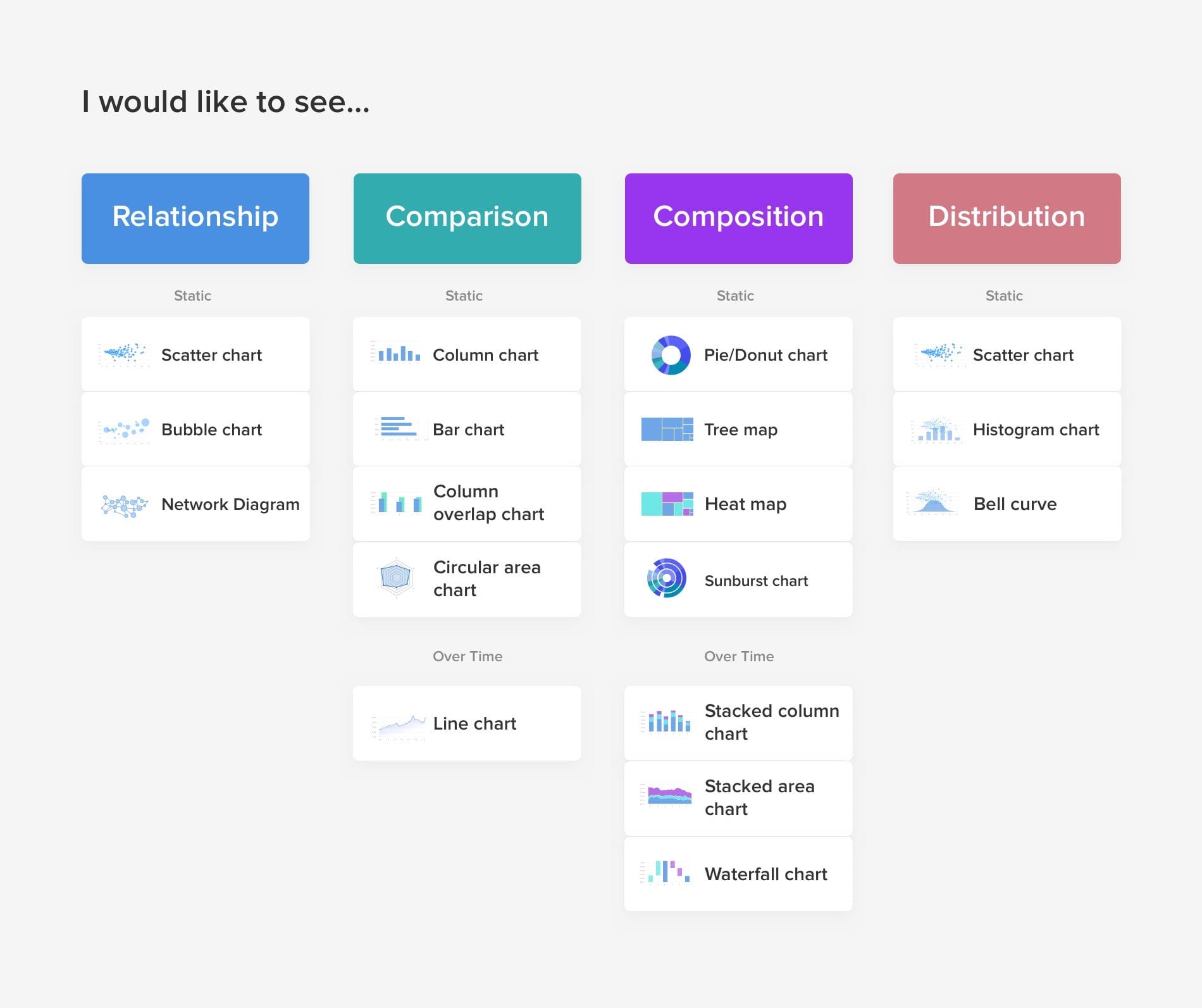Screen dimensions: 1202x1008
Task: Click the Waterfall chart icon
Action: 666,872
